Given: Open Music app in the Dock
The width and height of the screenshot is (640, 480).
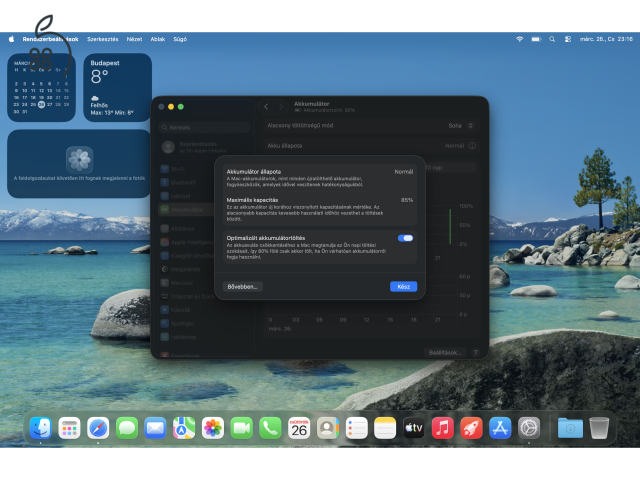Looking at the screenshot, I should click(442, 428).
